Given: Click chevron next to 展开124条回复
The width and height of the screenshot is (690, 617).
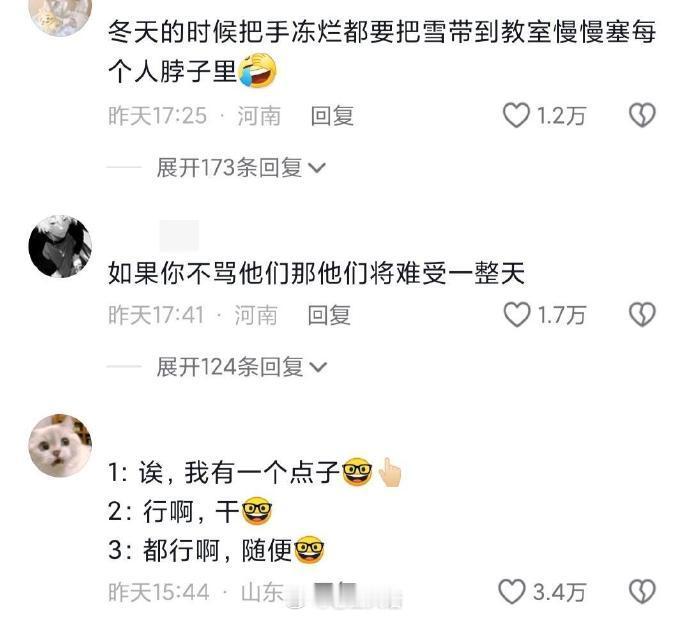Looking at the screenshot, I should click(x=318, y=367).
